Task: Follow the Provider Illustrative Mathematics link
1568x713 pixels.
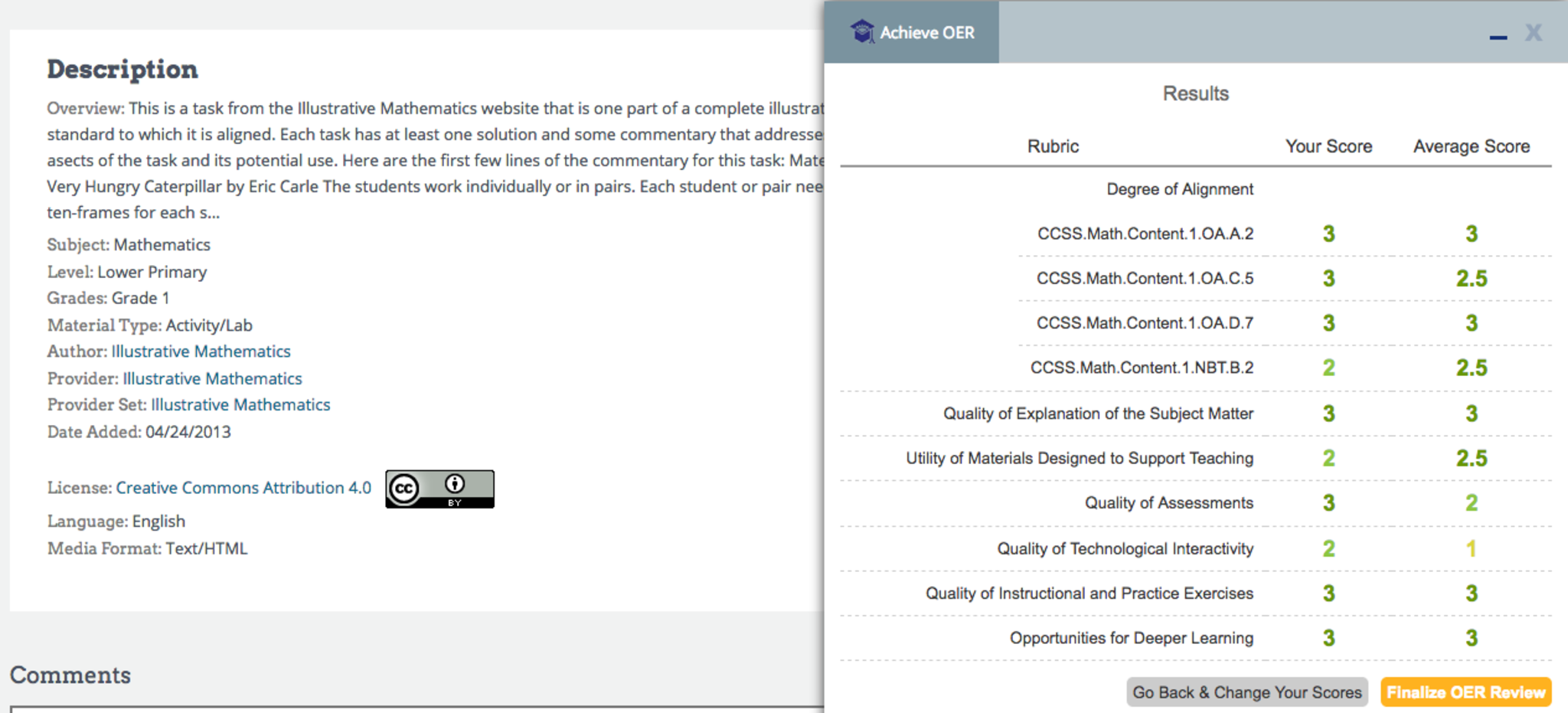Action: click(x=212, y=378)
